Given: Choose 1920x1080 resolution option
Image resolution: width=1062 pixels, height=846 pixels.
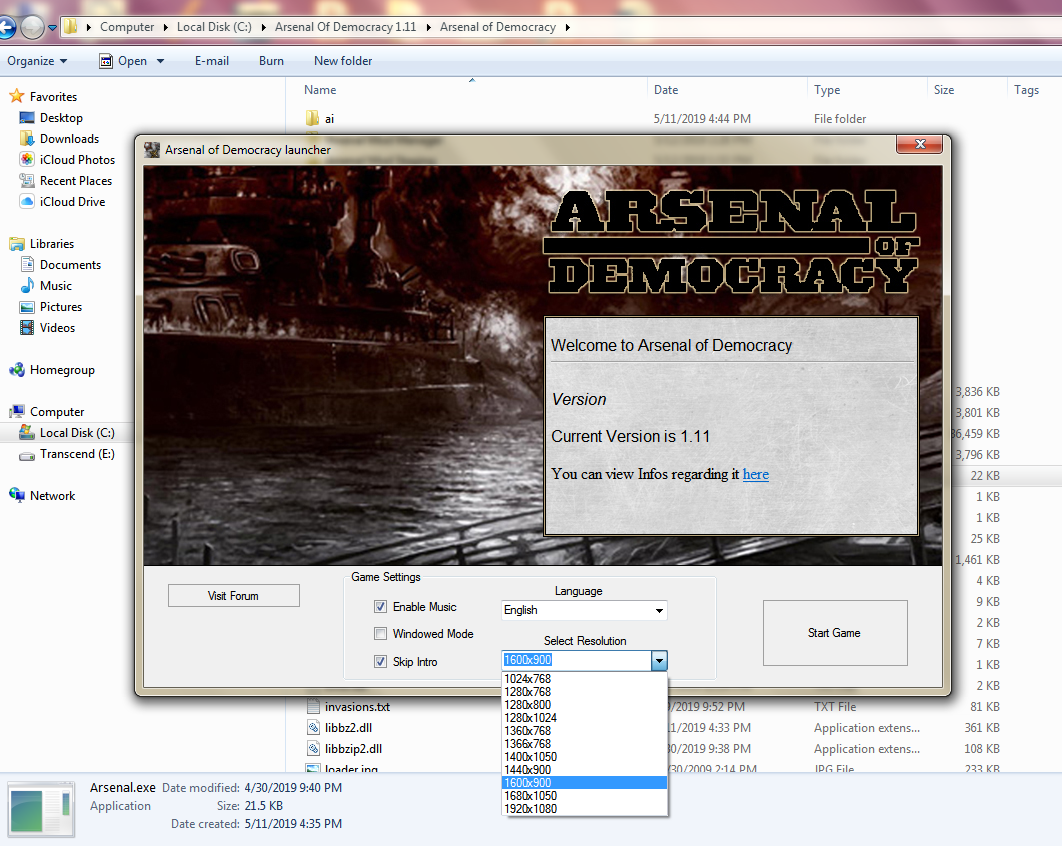Looking at the screenshot, I should [584, 809].
